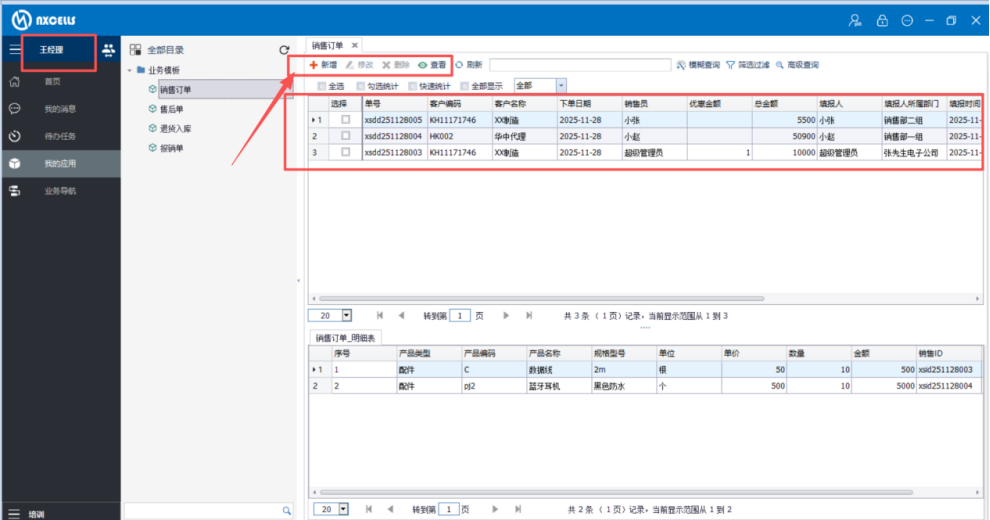Screen dimensions: 990x520
Task: Check the 全选 select-all checkbox
Action: (x=321, y=86)
